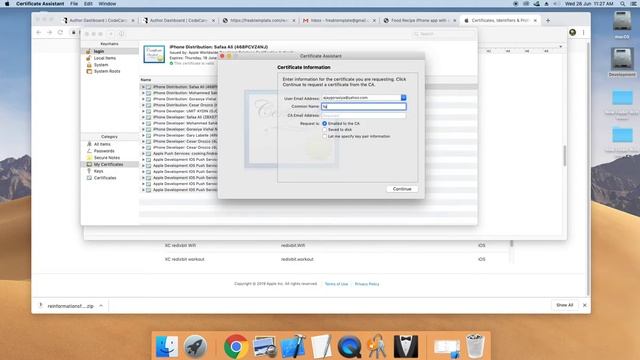
Task: Open Finder from the Dock
Action: [x=167, y=347]
